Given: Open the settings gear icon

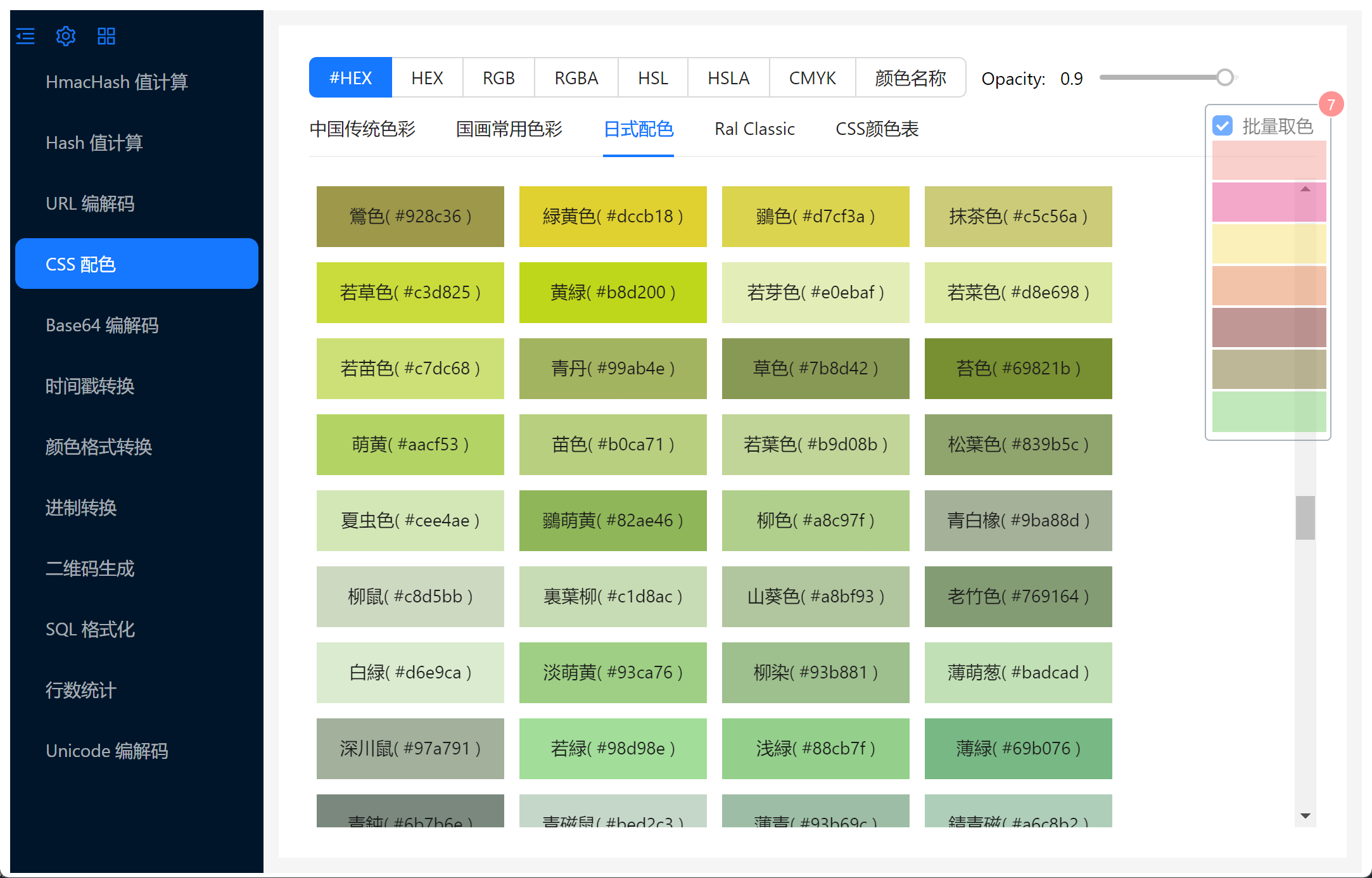Looking at the screenshot, I should [66, 36].
